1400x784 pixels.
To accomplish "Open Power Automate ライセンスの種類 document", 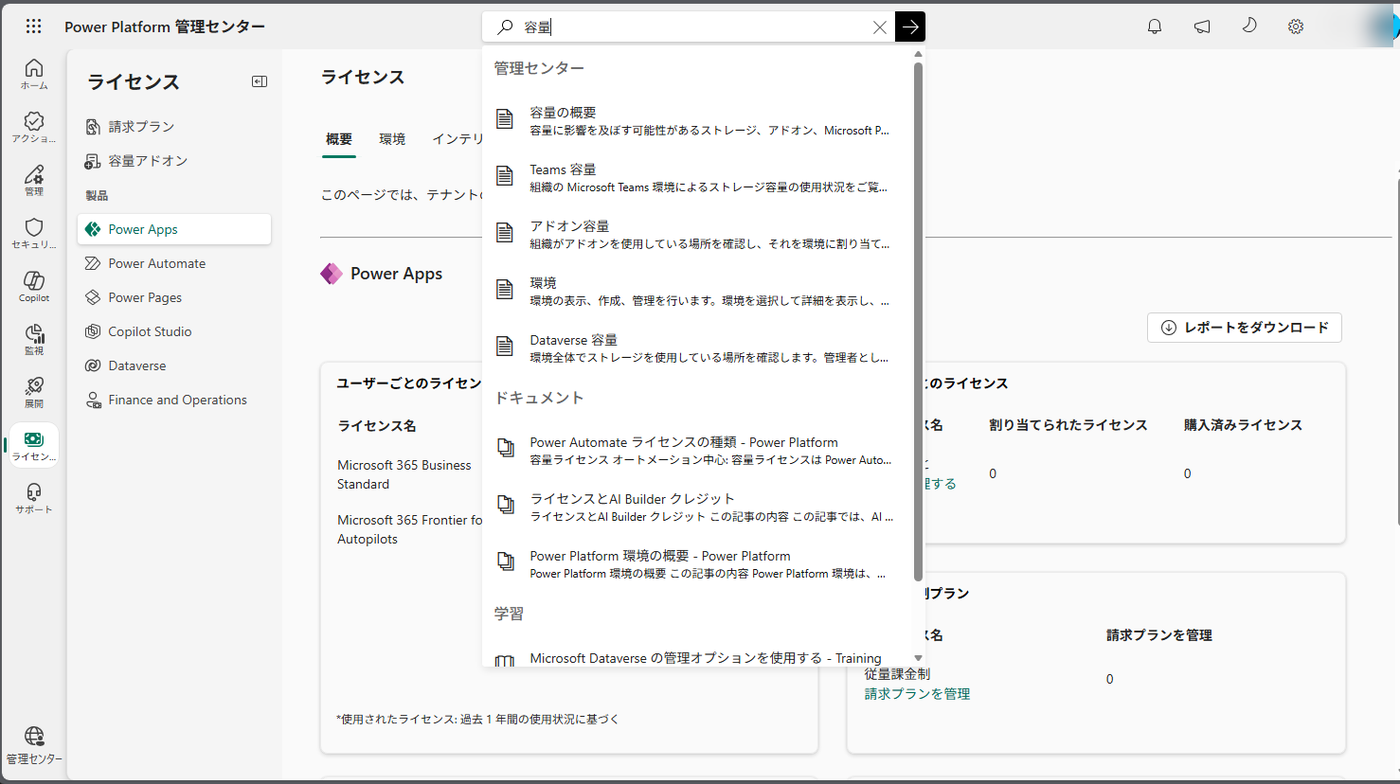I will (699, 450).
